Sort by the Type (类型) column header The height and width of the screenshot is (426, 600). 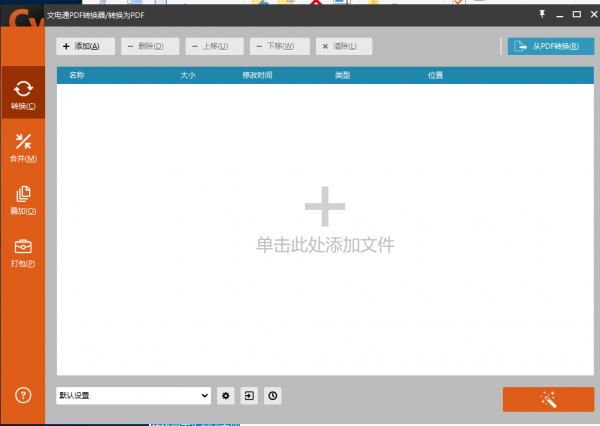[x=342, y=75]
